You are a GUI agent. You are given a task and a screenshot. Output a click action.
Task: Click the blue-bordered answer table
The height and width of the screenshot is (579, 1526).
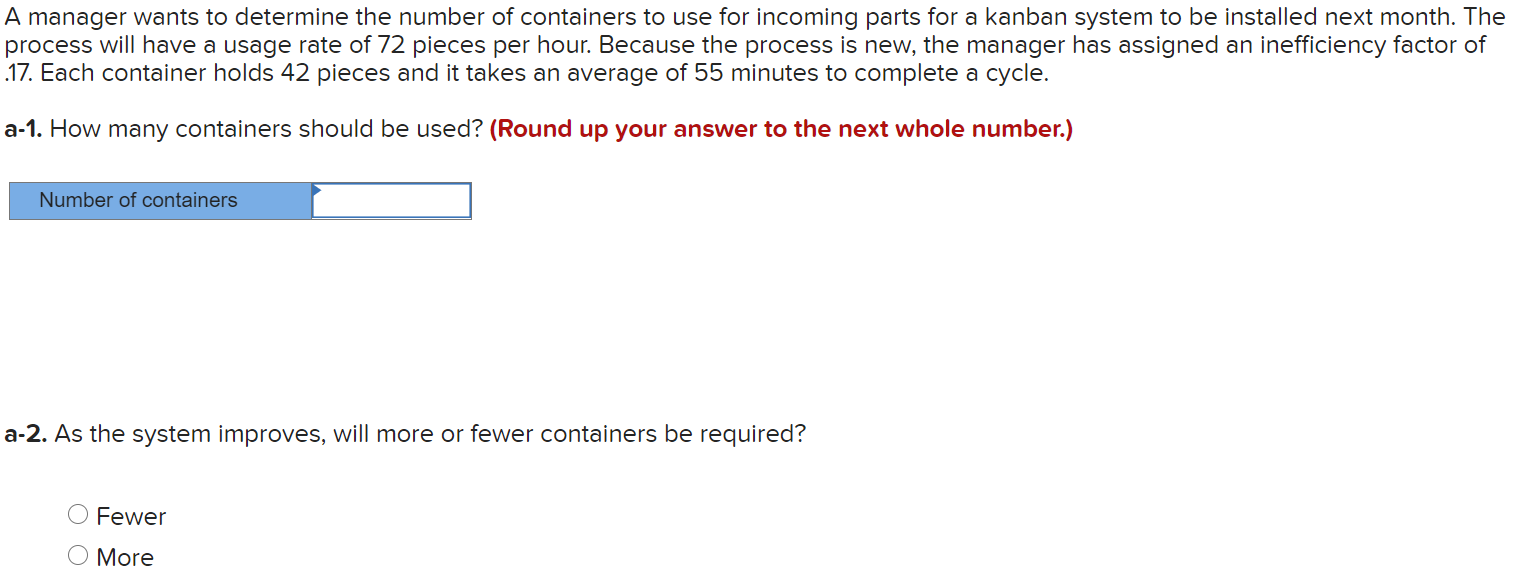tap(240, 201)
